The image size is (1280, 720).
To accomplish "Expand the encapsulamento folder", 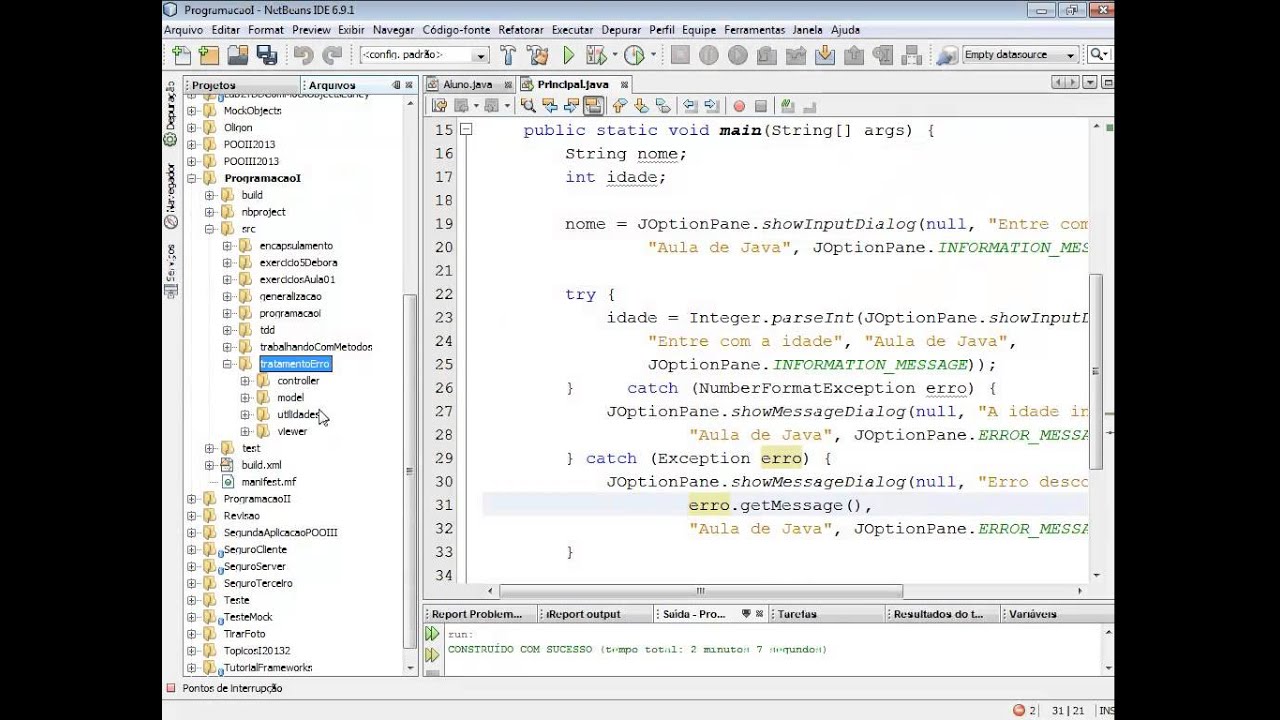I will coord(227,246).
